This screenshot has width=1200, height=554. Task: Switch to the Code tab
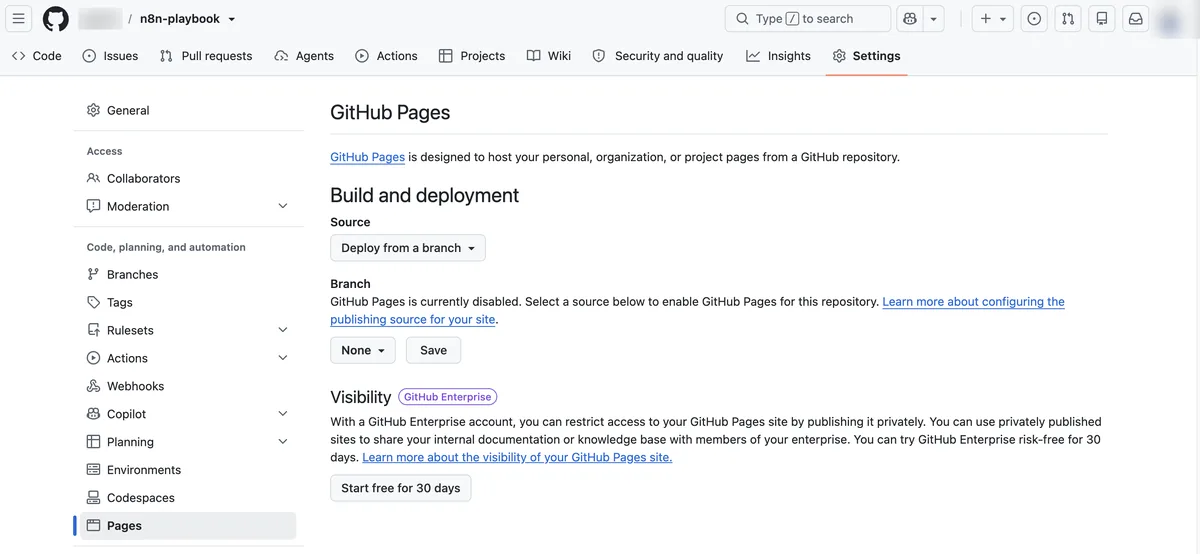point(37,56)
